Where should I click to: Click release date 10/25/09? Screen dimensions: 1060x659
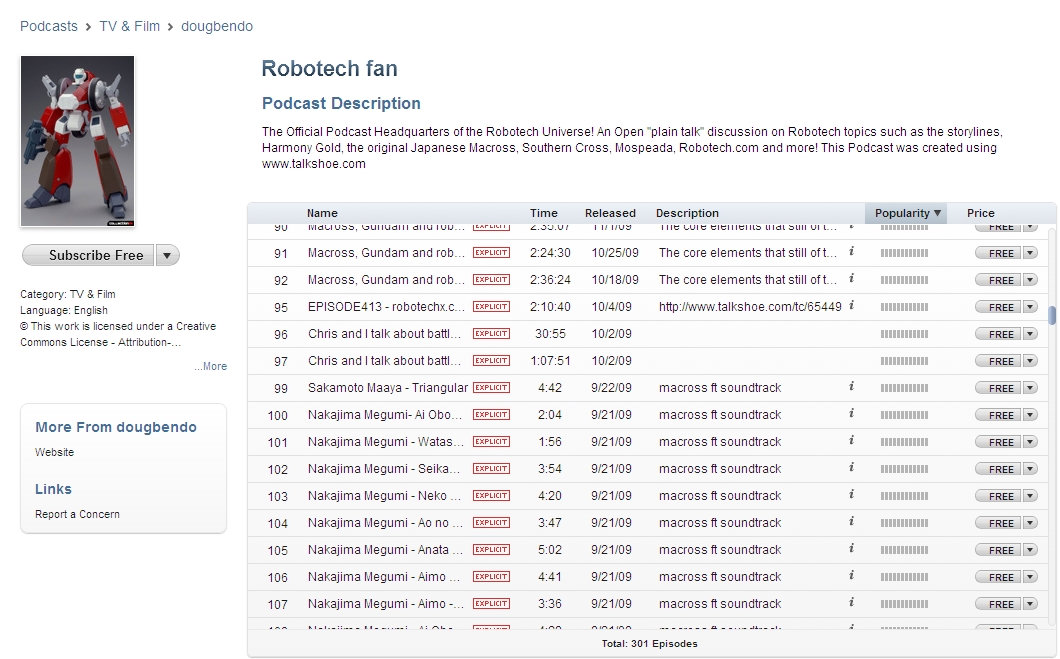615,253
